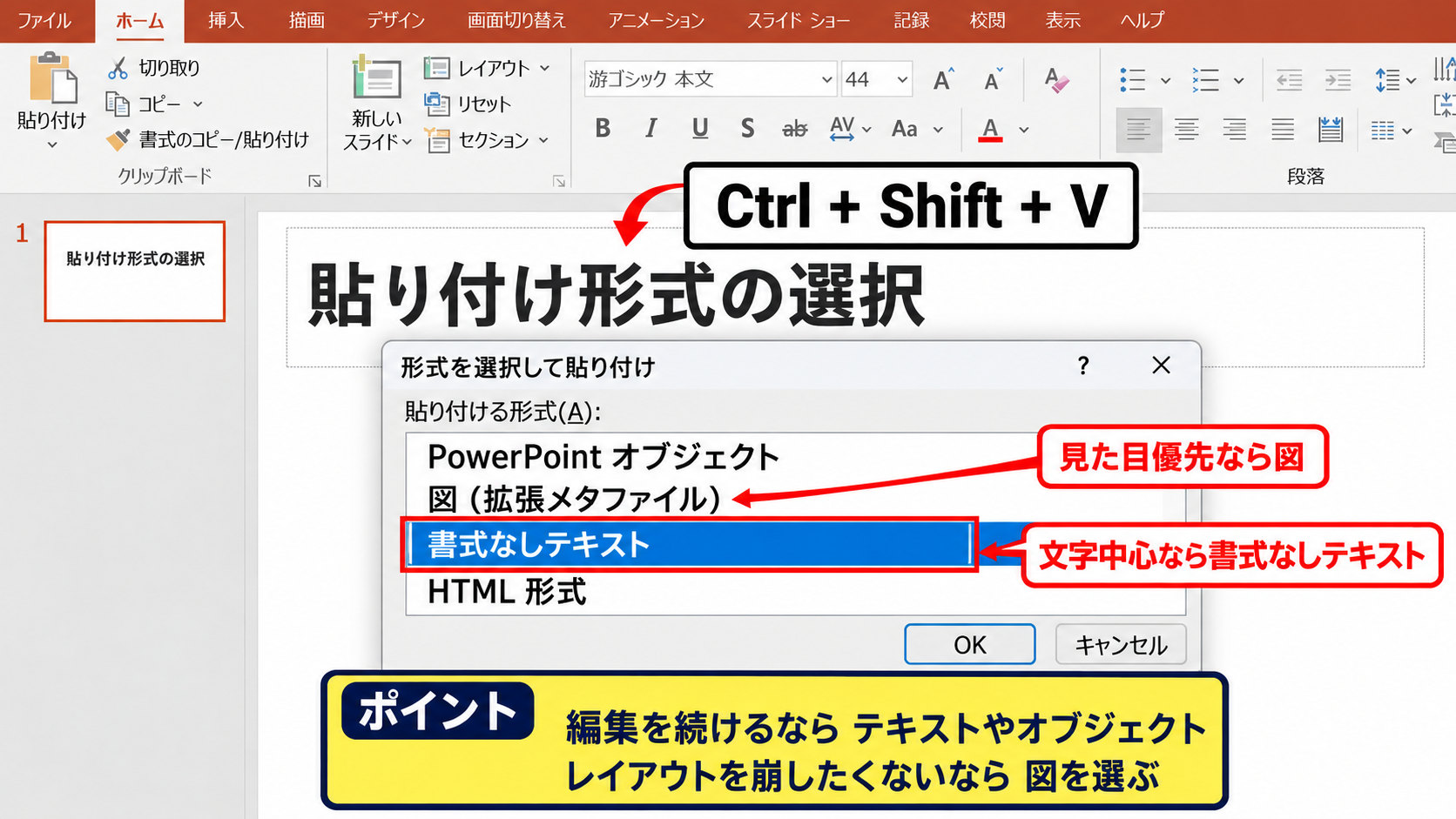The image size is (1456, 819).
Task: Align text right
Action: (1234, 130)
